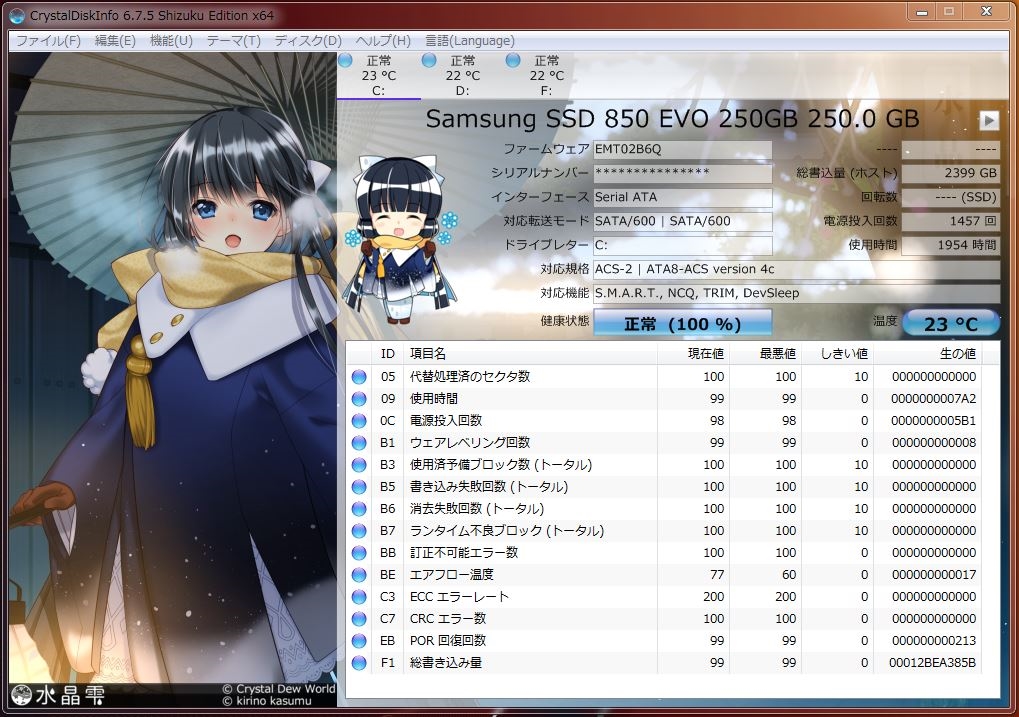This screenshot has width=1019, height=717.
Task: Click the status orb for row BB
Action: [359, 553]
